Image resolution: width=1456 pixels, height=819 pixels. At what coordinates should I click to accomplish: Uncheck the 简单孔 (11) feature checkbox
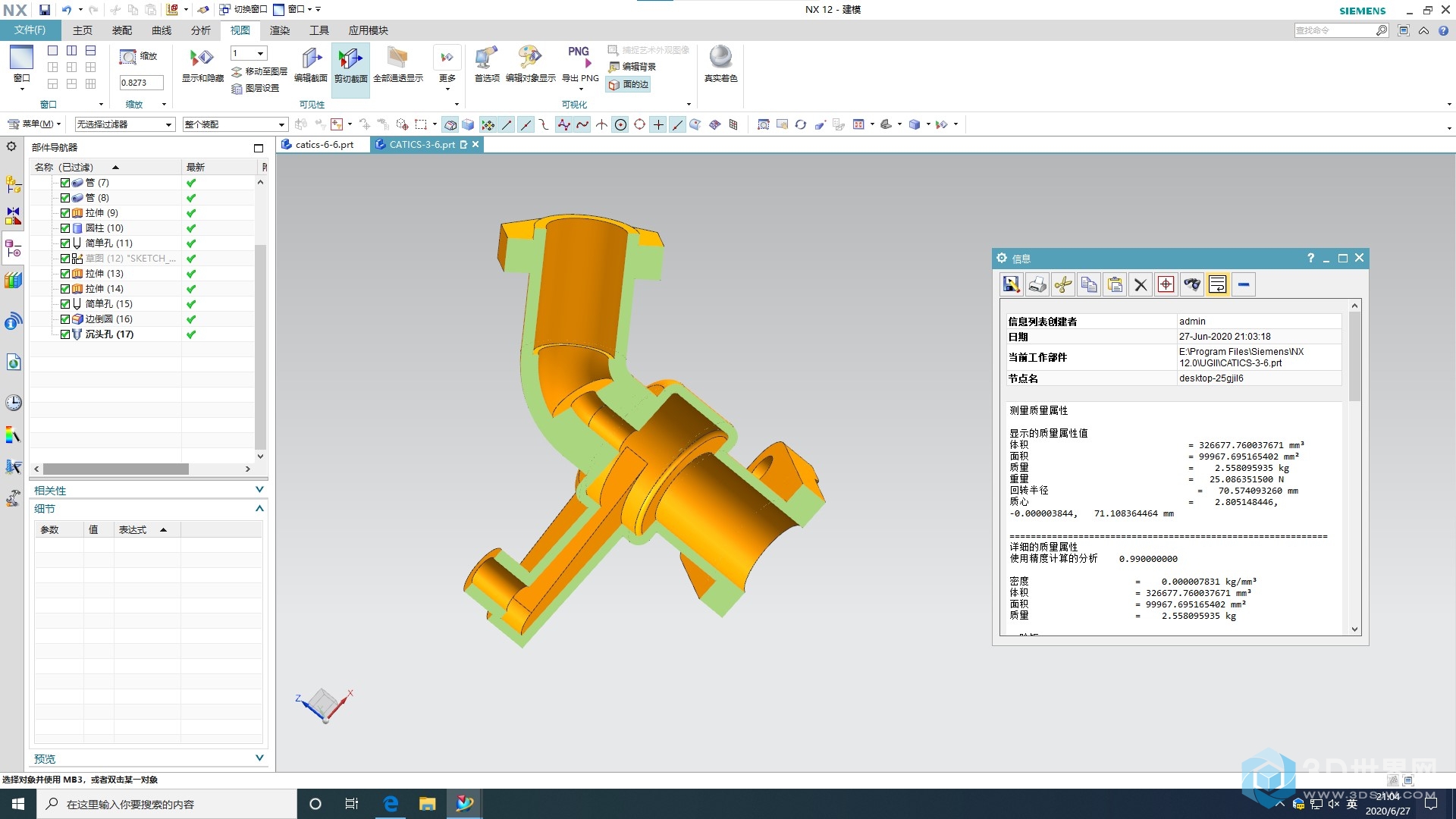65,243
